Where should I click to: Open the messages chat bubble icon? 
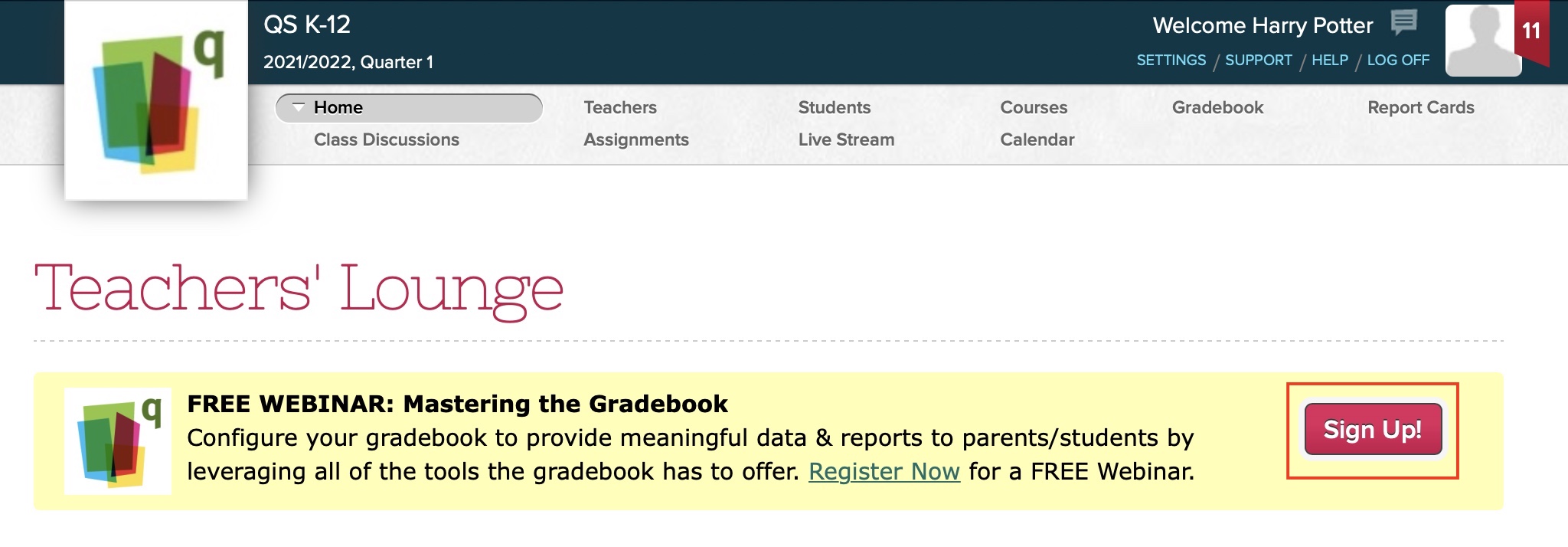point(1403,23)
